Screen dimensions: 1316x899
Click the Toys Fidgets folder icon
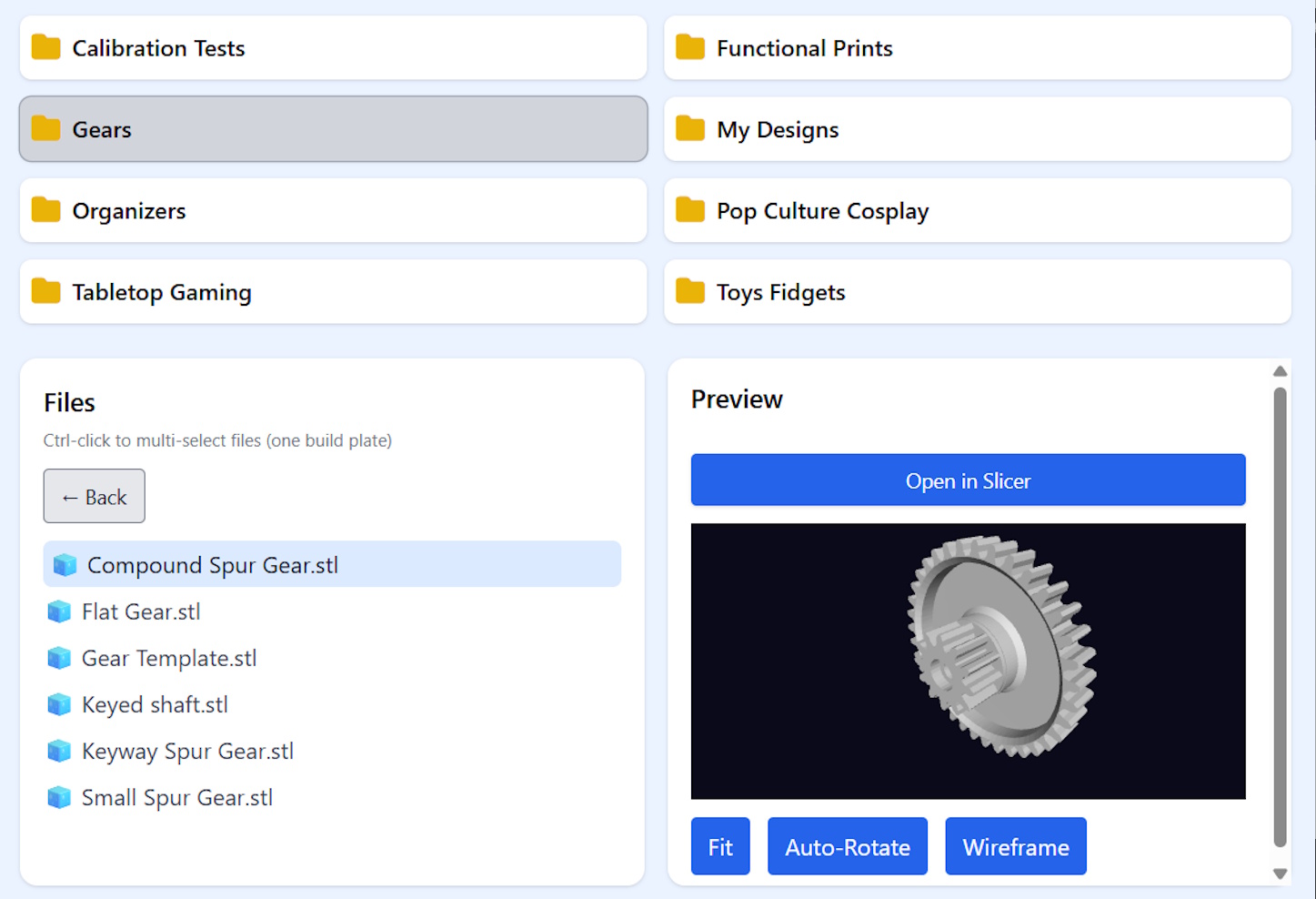pyautogui.click(x=690, y=291)
